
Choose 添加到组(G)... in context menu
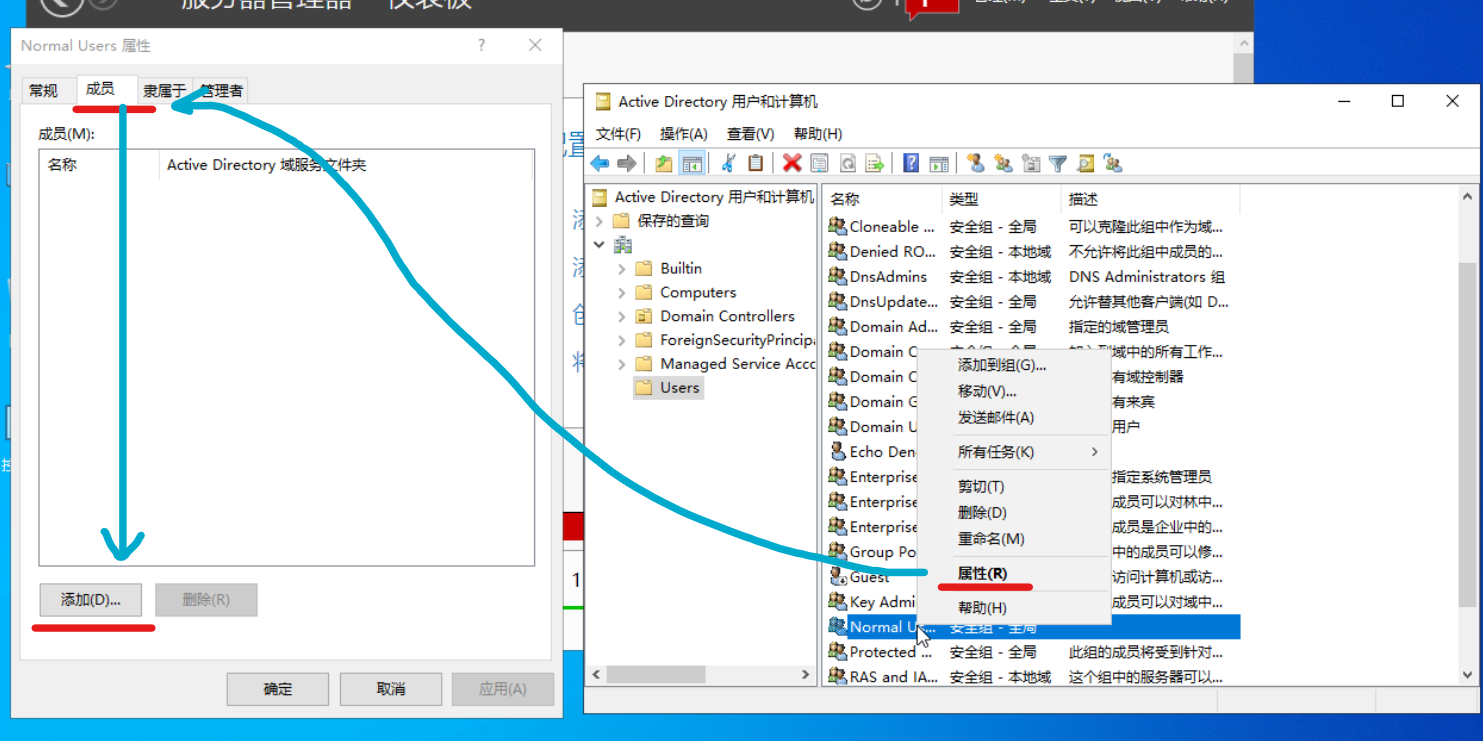1014,365
